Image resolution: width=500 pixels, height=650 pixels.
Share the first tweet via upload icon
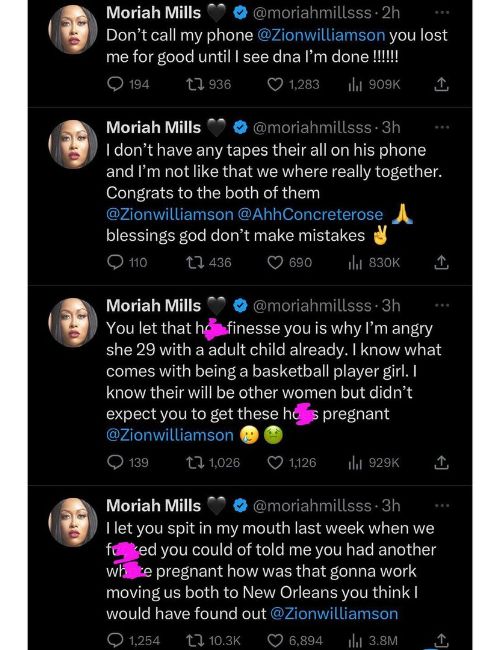click(441, 85)
